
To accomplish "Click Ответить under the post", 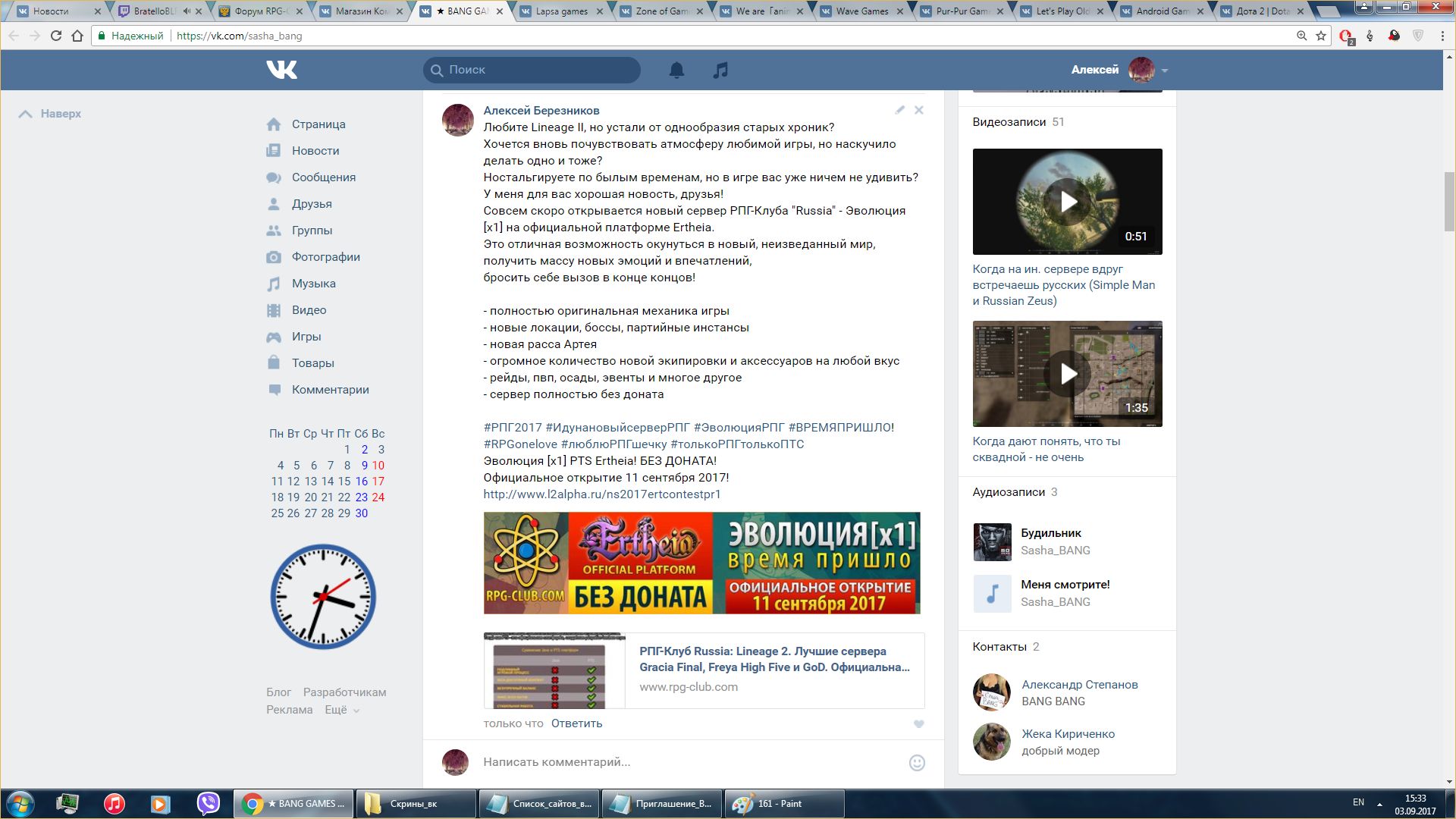I will [576, 723].
